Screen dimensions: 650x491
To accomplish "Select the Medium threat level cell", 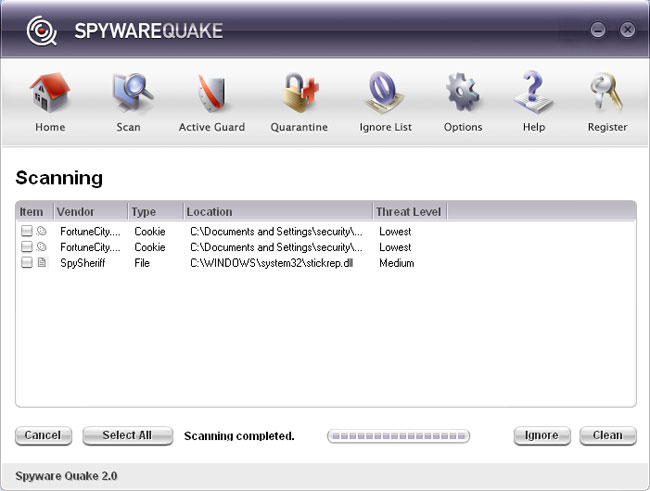I will coord(397,263).
